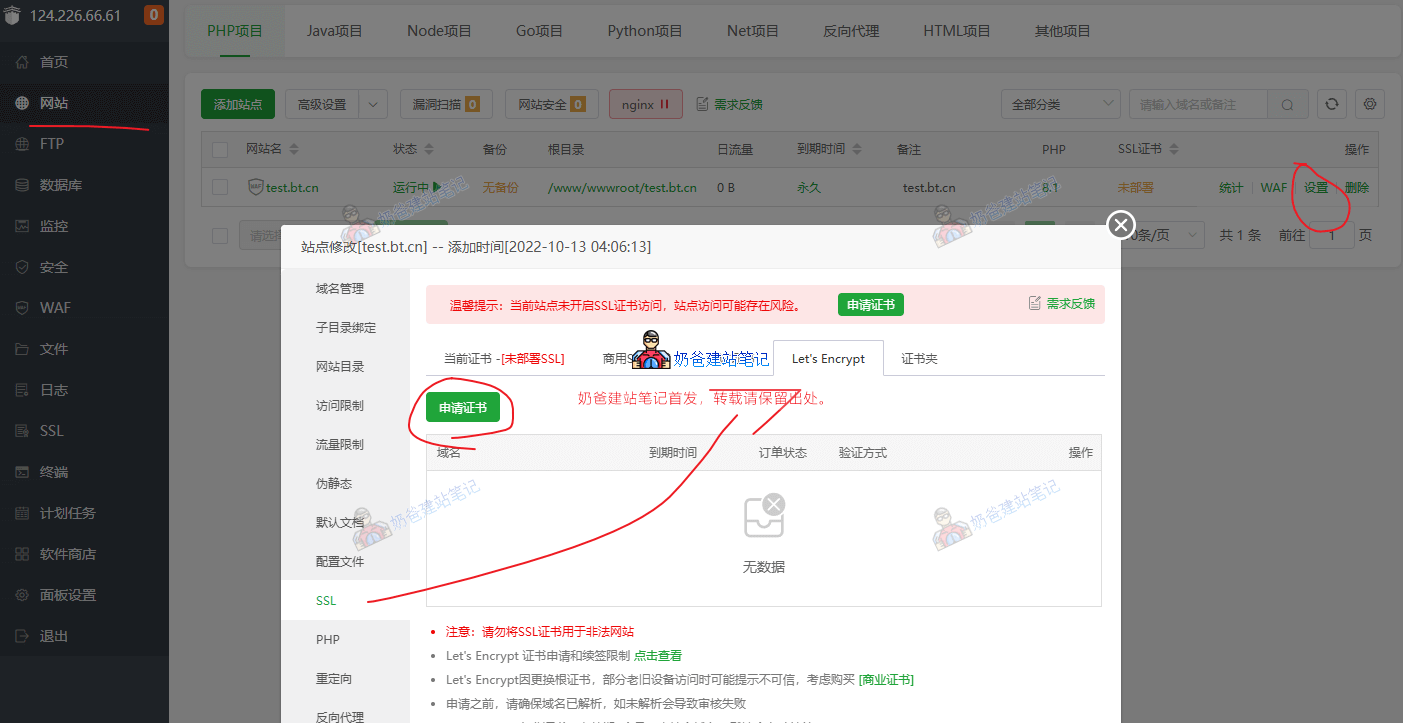Viewport: 1403px width, 723px height.
Task: Close the site settings dialog
Action: point(1121,225)
